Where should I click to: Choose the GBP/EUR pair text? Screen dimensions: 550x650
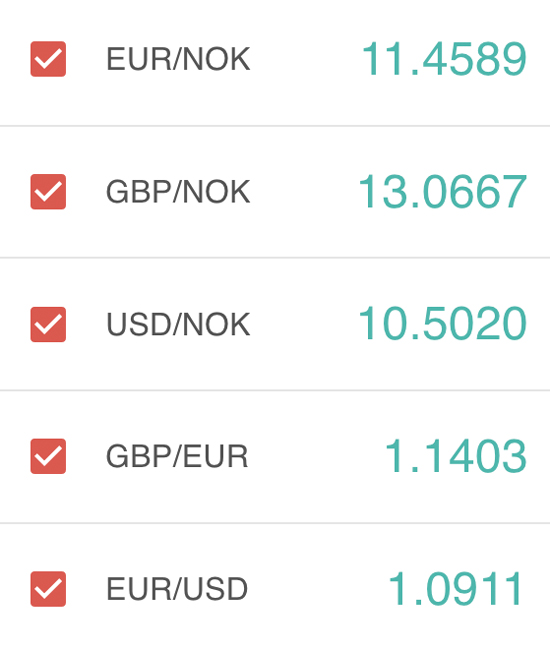pyautogui.click(x=177, y=456)
